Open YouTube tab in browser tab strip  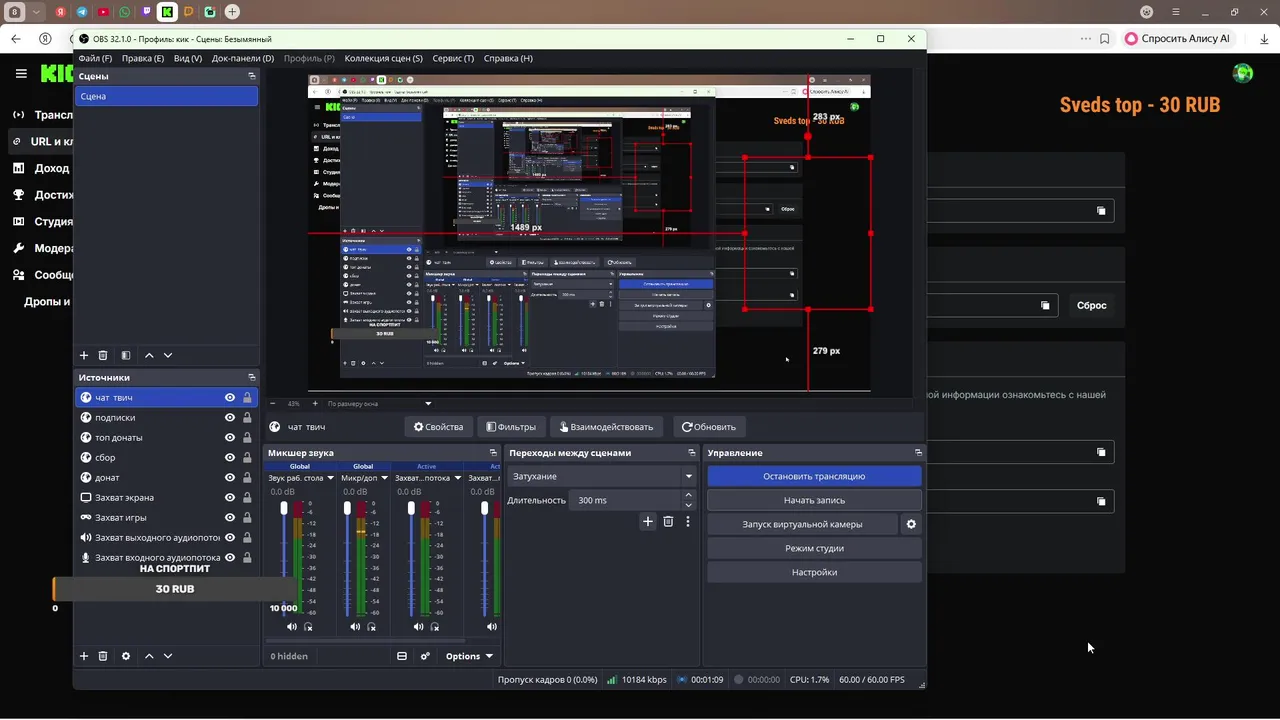tap(103, 12)
